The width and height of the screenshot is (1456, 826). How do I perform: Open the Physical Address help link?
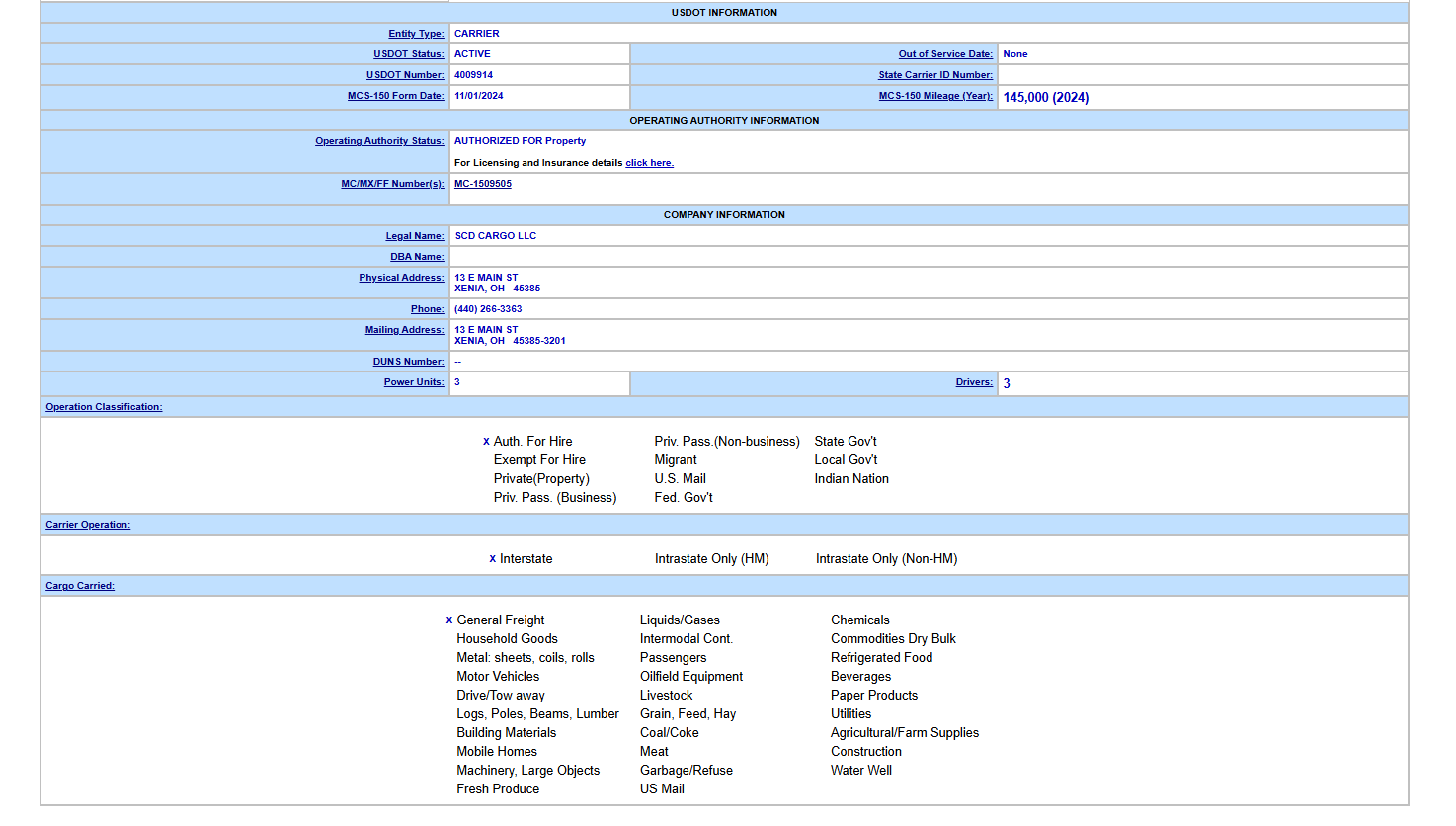(x=401, y=278)
